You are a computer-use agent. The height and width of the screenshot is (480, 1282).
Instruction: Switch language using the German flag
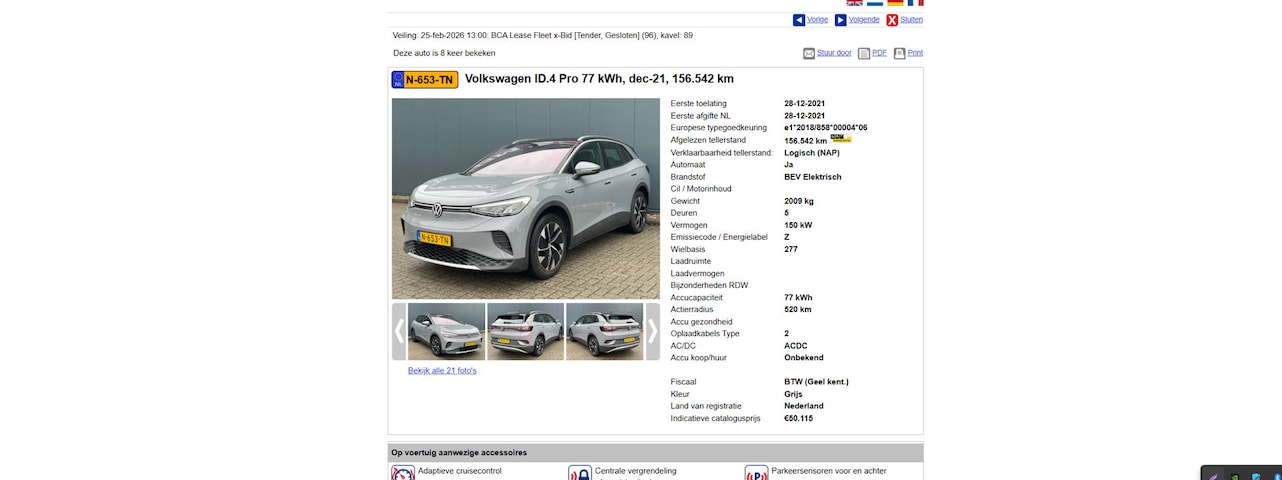[895, 3]
